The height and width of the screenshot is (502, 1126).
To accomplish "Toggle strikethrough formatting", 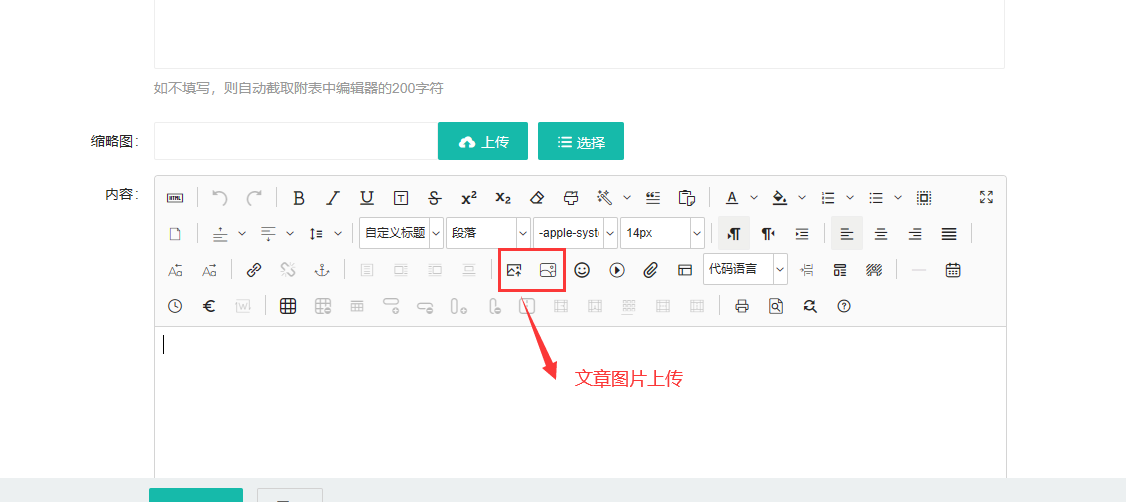I will [434, 197].
